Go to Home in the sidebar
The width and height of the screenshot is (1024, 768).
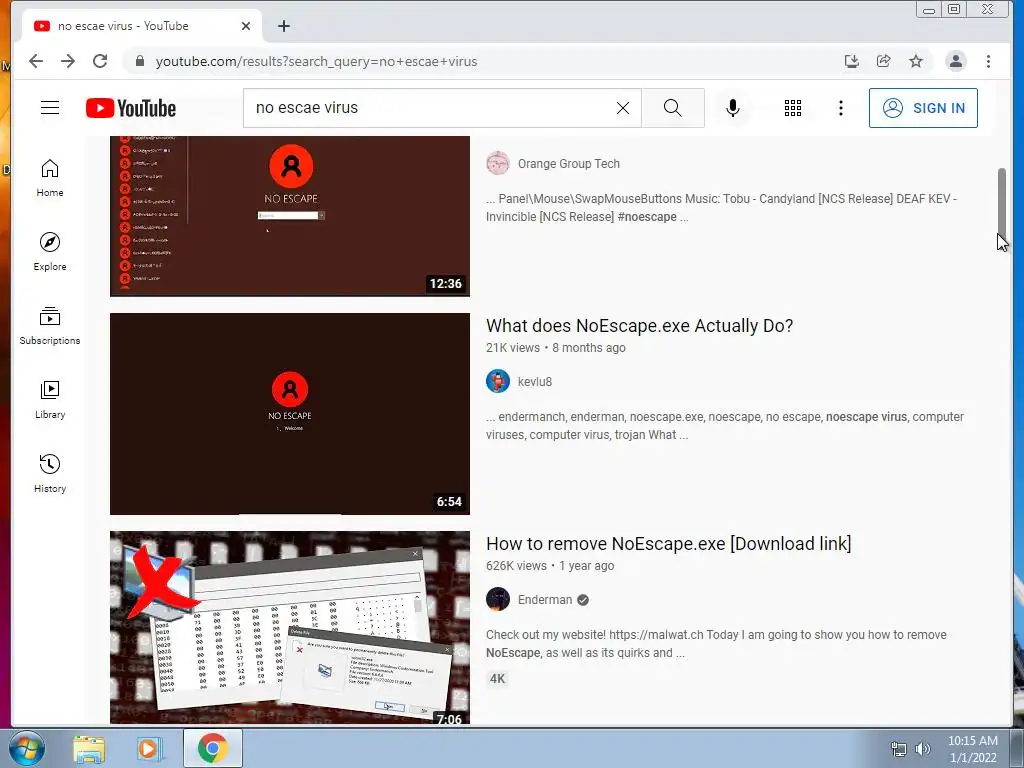coord(50,178)
